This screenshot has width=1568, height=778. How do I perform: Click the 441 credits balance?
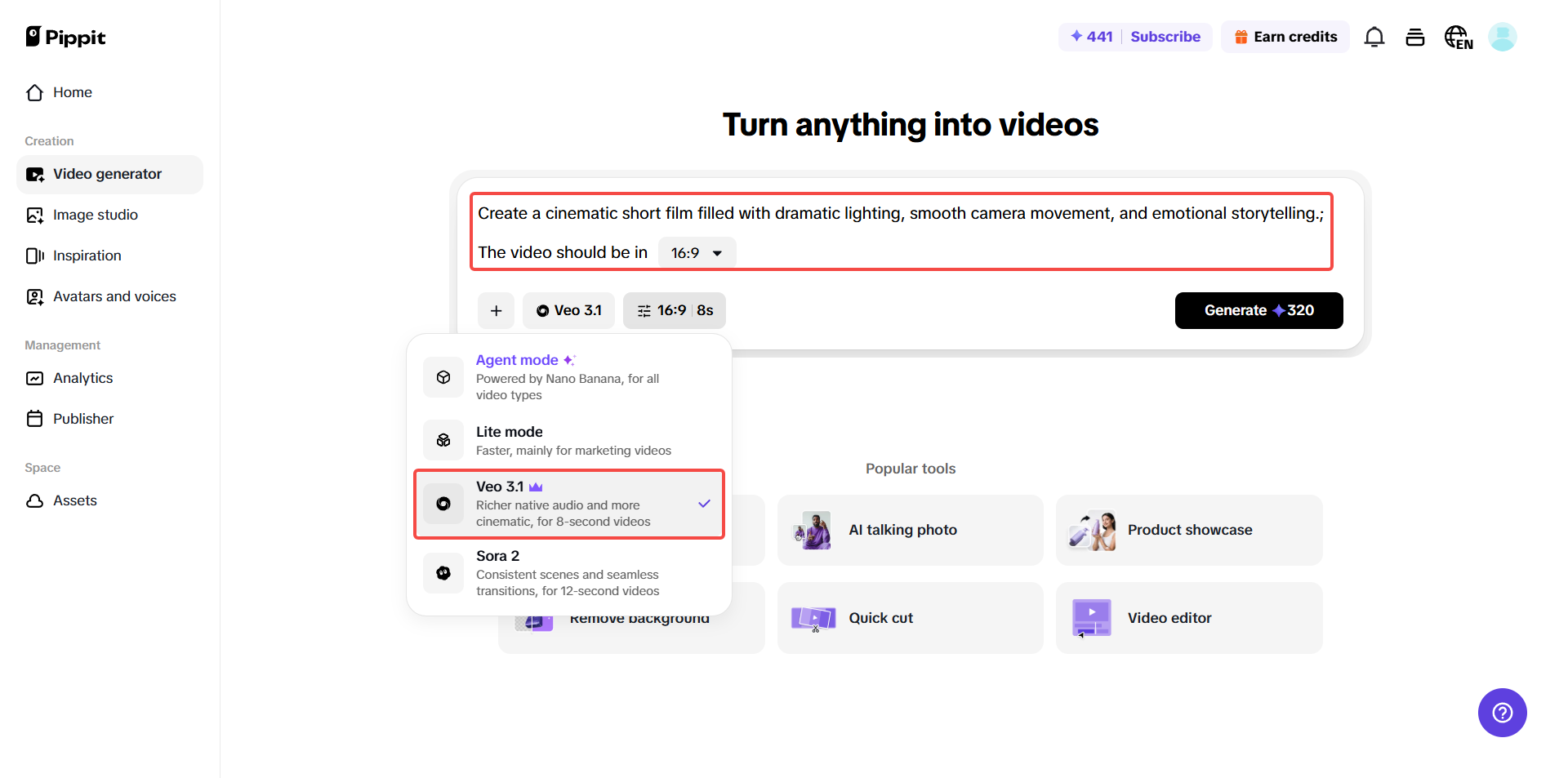pos(1091,37)
